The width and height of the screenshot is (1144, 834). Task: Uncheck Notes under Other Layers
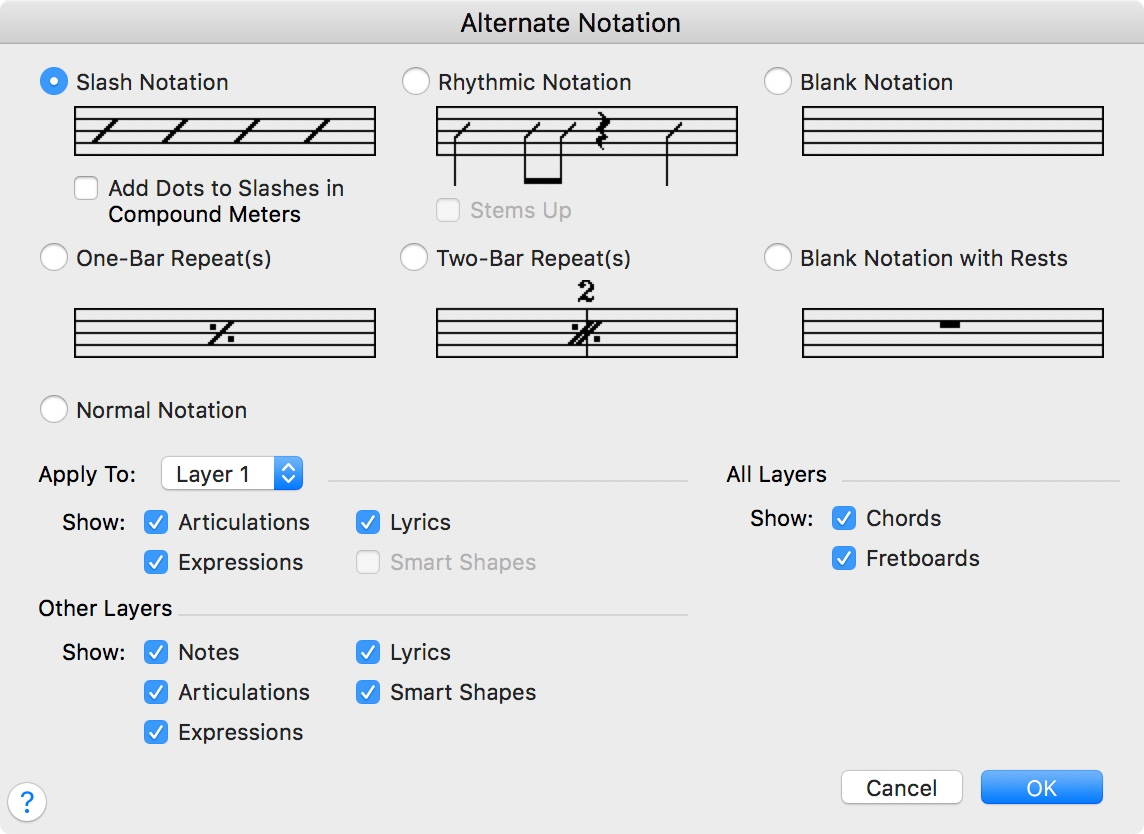pos(156,652)
